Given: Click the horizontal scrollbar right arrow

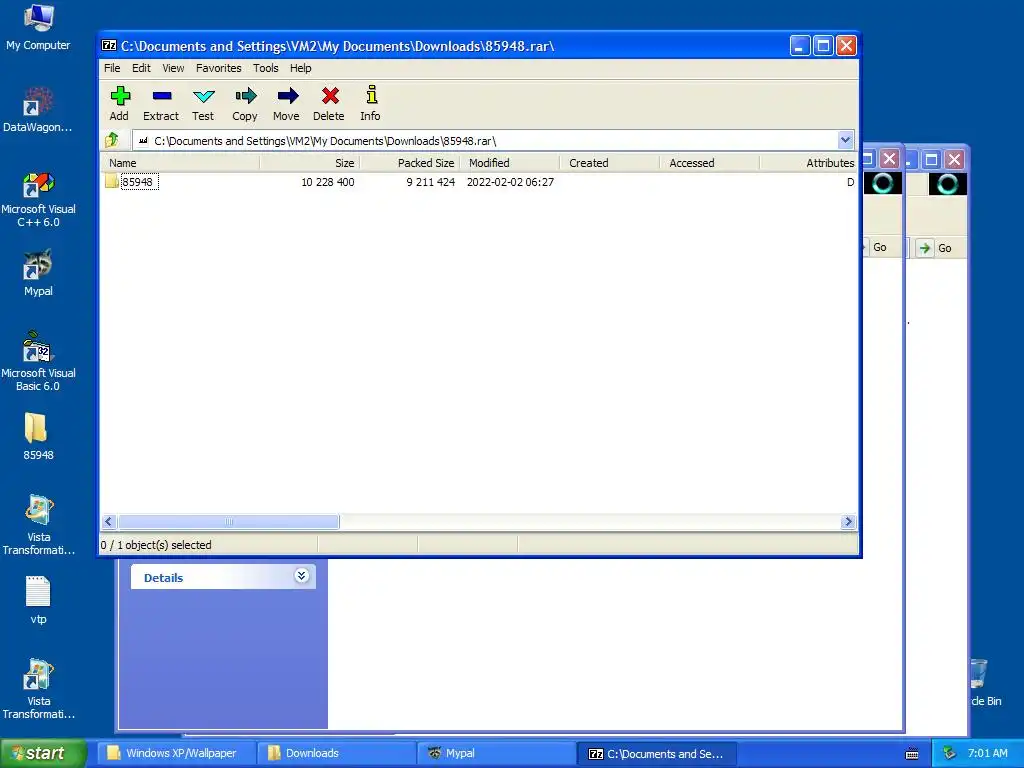Looking at the screenshot, I should (848, 521).
